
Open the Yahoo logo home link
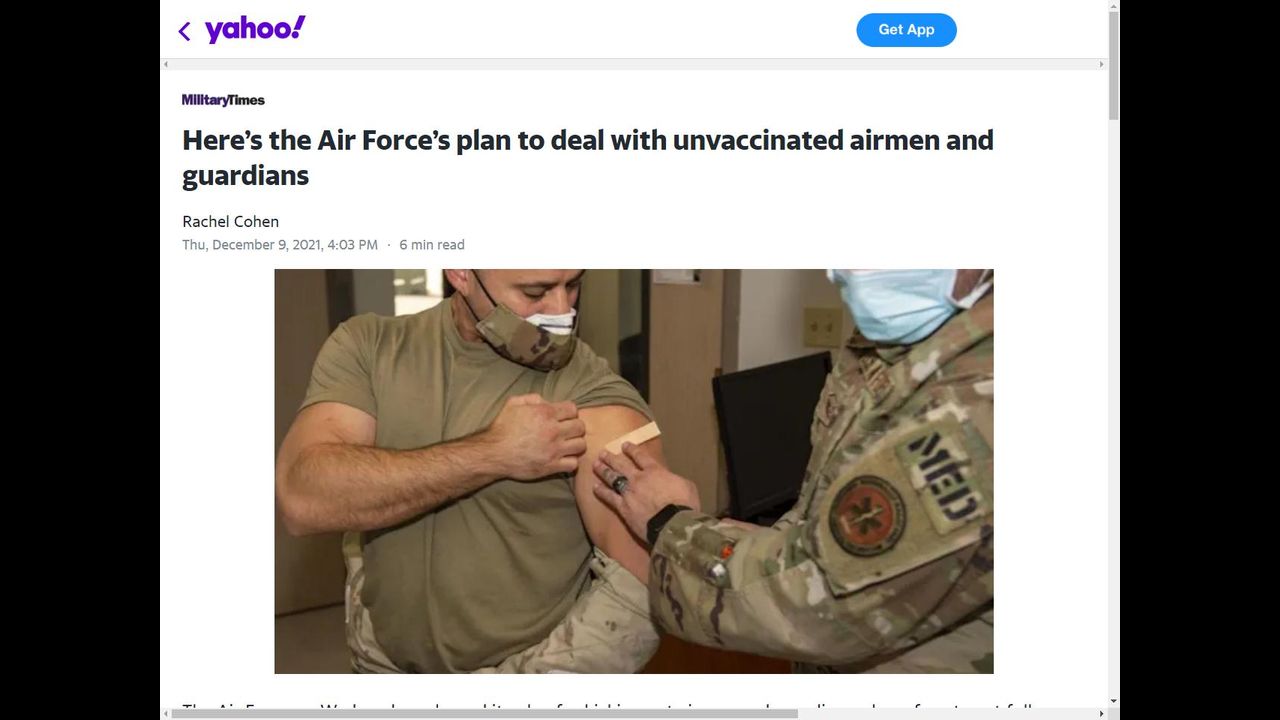tap(255, 29)
